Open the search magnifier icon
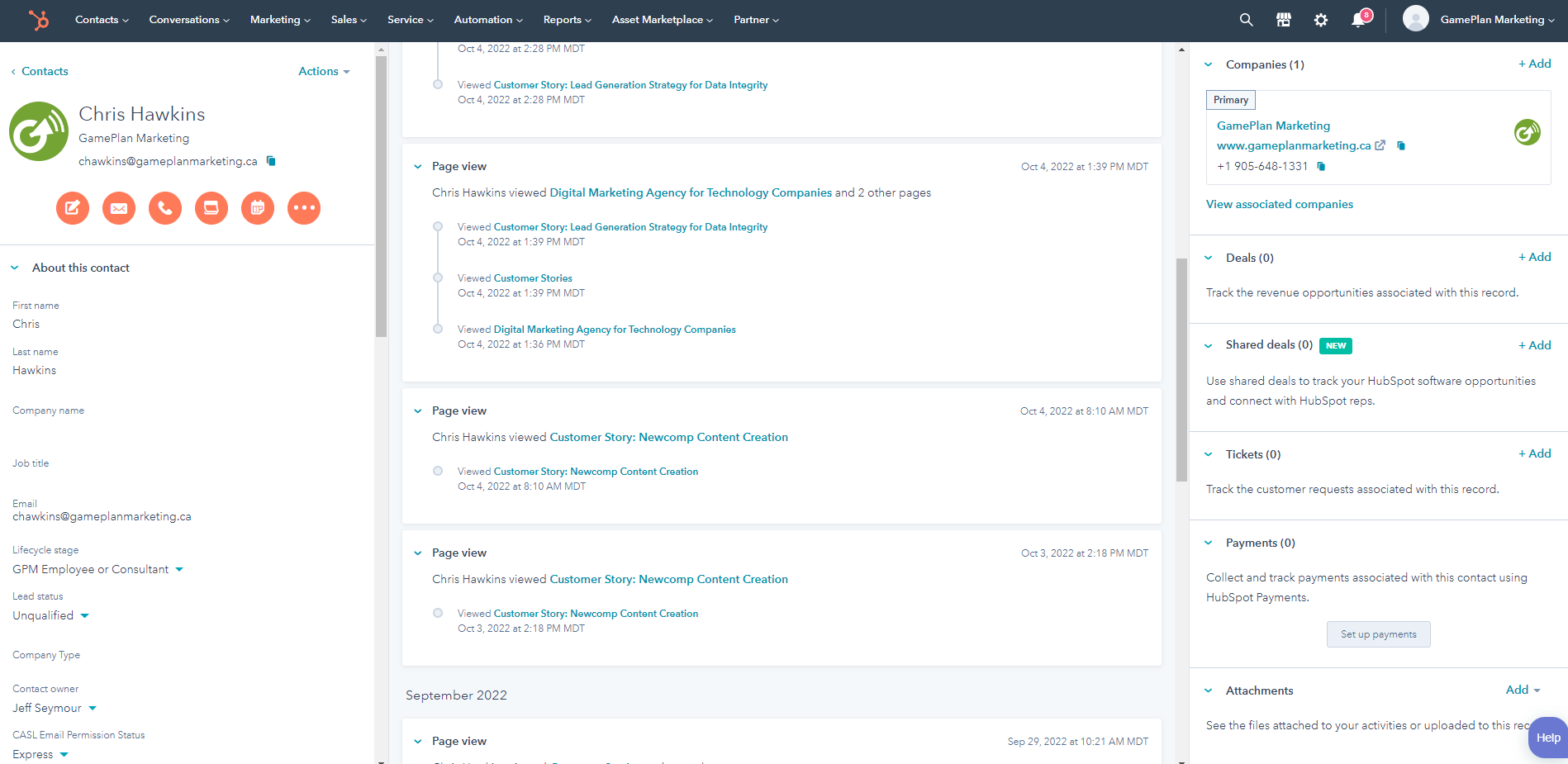 pyautogui.click(x=1246, y=20)
